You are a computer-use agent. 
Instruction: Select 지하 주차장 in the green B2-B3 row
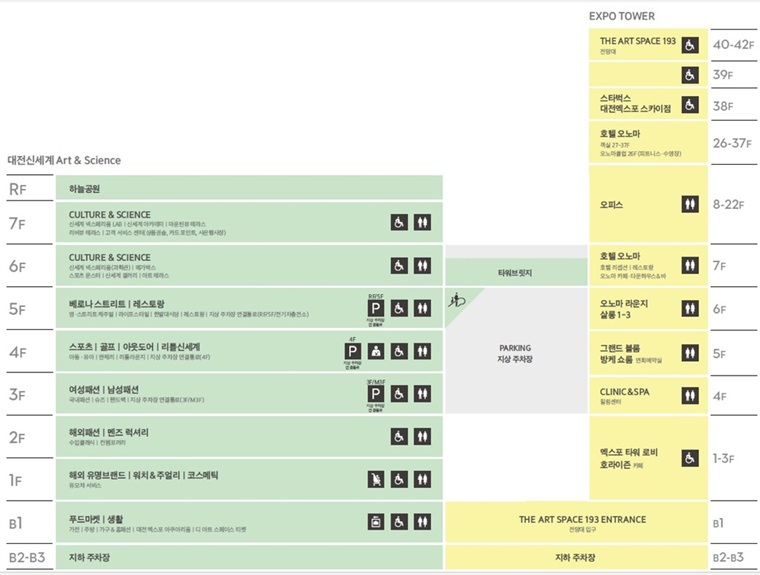89,558
